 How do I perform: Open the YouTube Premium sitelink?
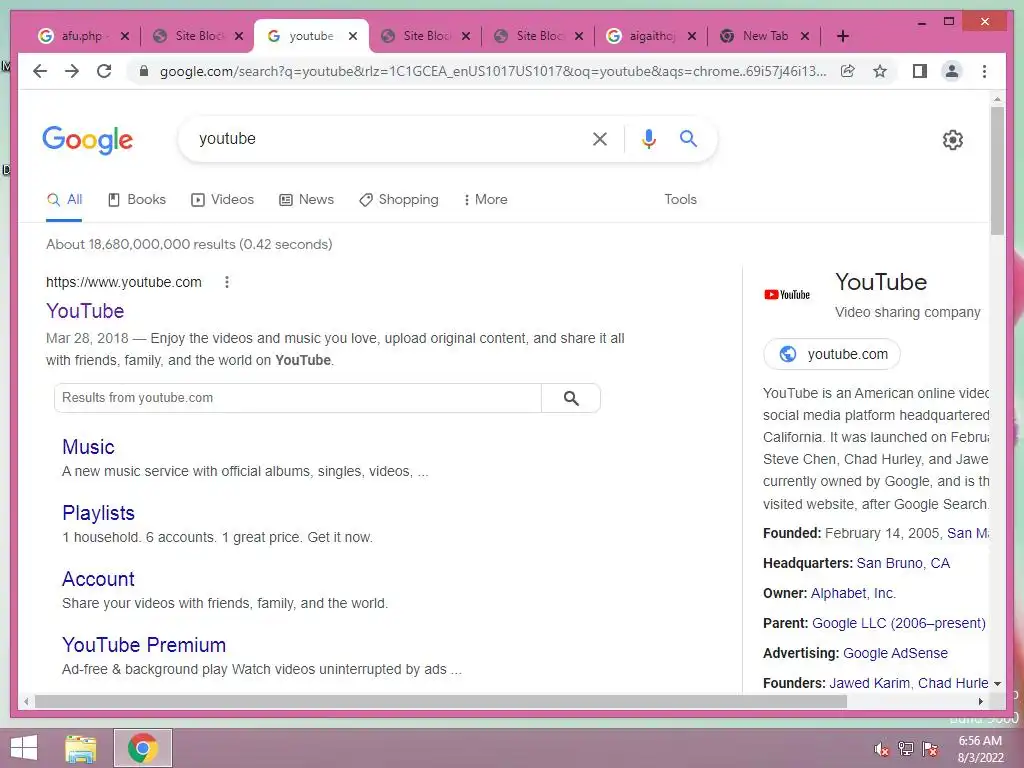[x=144, y=645]
